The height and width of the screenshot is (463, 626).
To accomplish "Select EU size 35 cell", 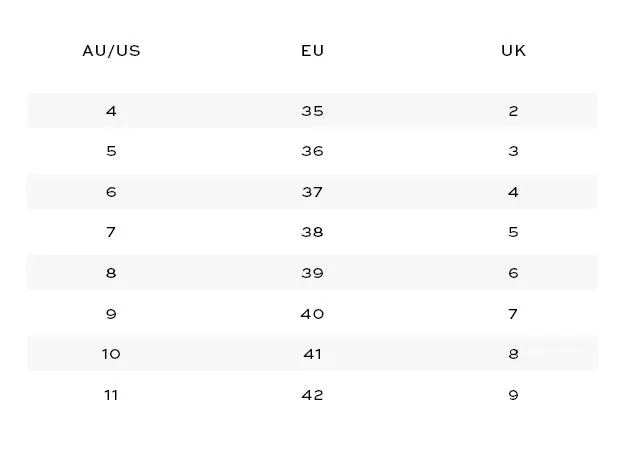I will (x=312, y=111).
